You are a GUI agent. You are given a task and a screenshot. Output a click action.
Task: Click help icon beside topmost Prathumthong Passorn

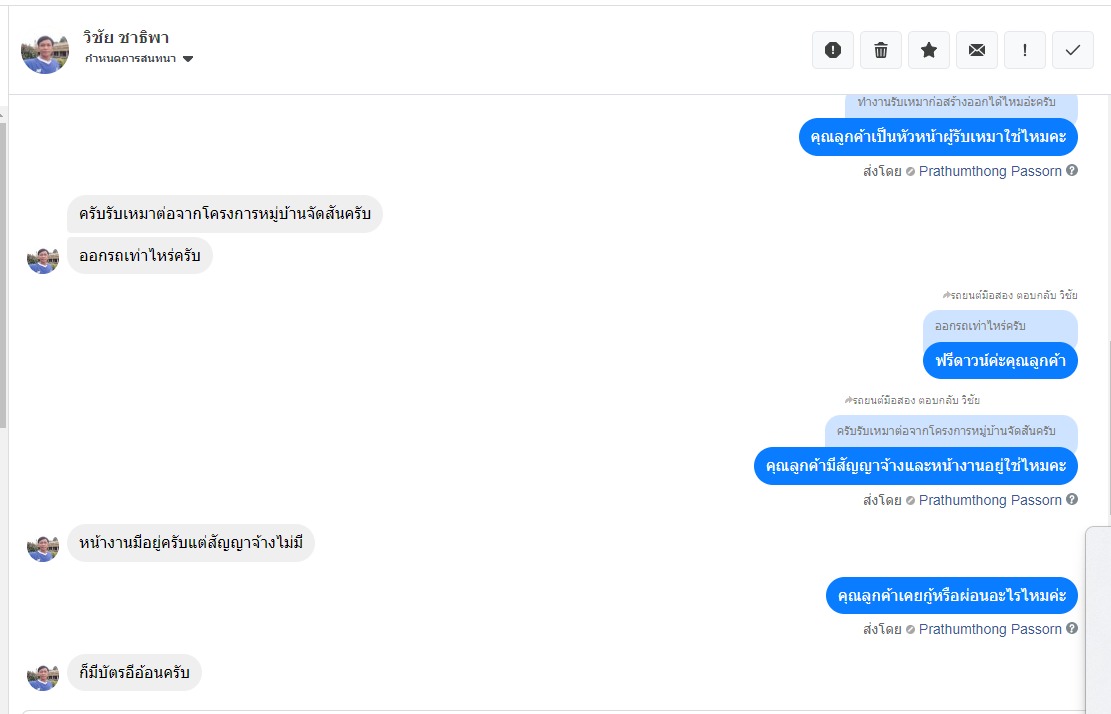click(x=1072, y=171)
